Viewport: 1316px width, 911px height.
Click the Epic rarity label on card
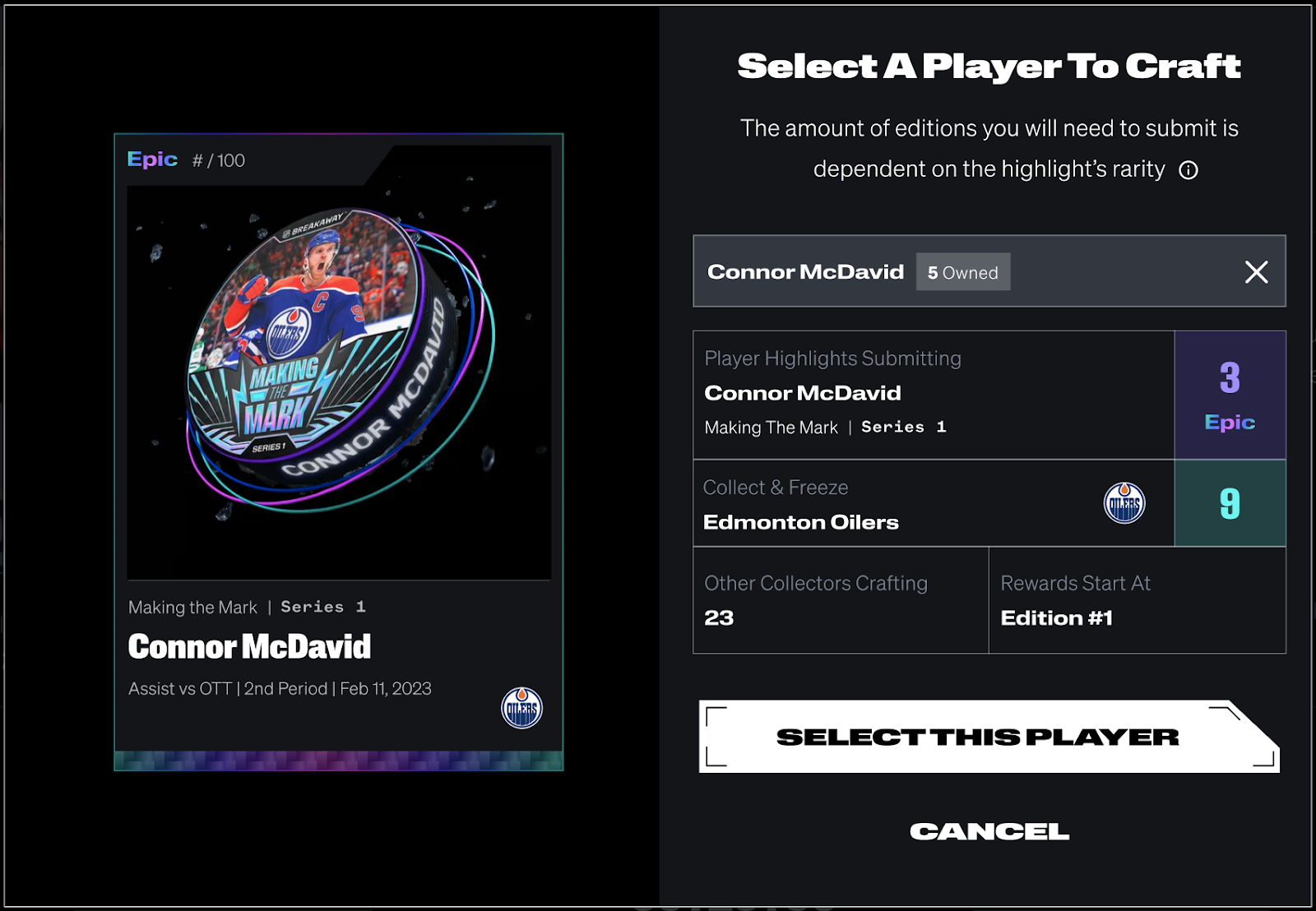(152, 160)
